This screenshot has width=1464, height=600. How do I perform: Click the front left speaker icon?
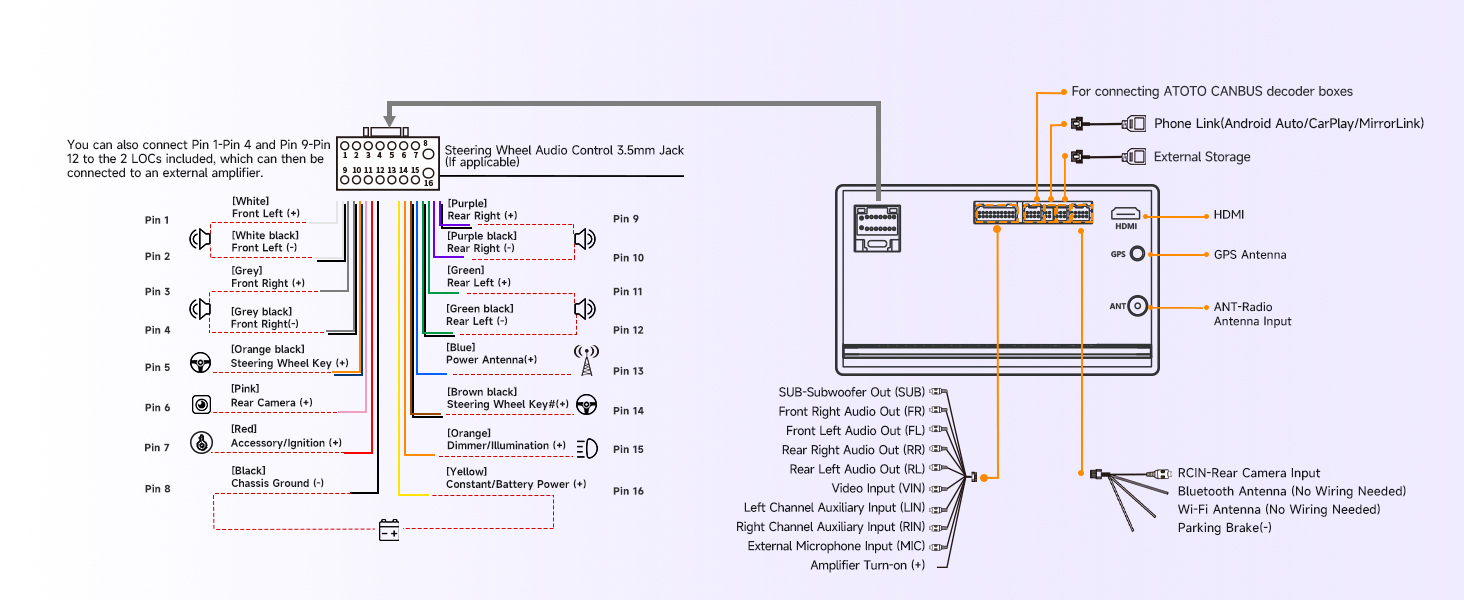200,239
